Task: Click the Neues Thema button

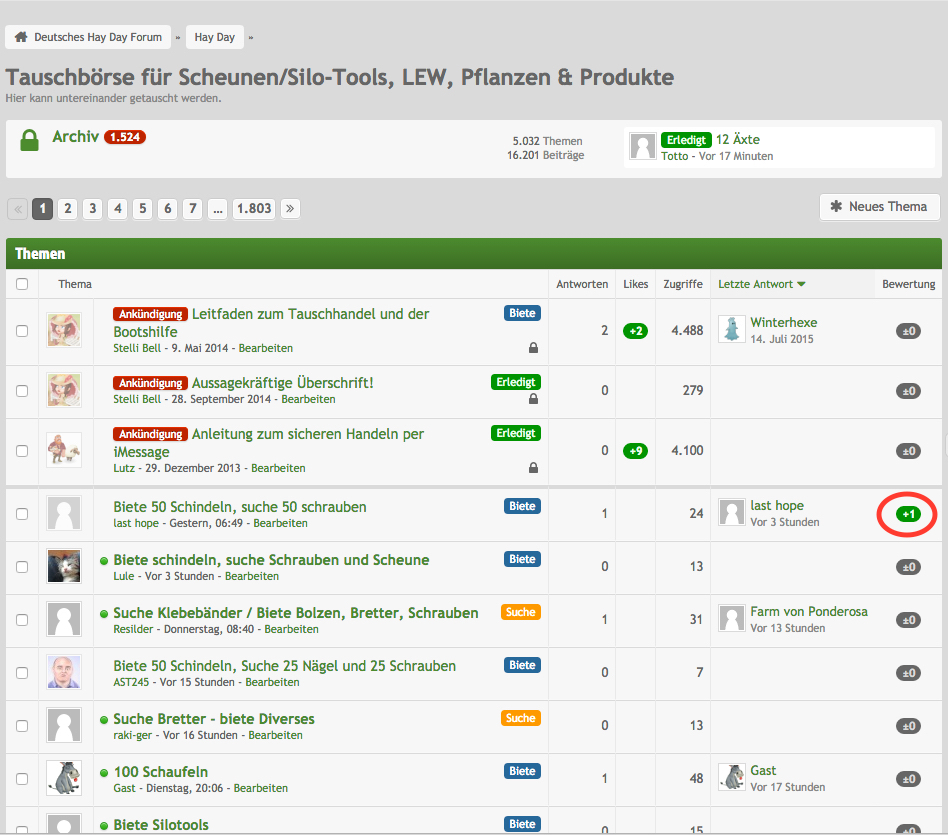Action: pyautogui.click(x=879, y=207)
